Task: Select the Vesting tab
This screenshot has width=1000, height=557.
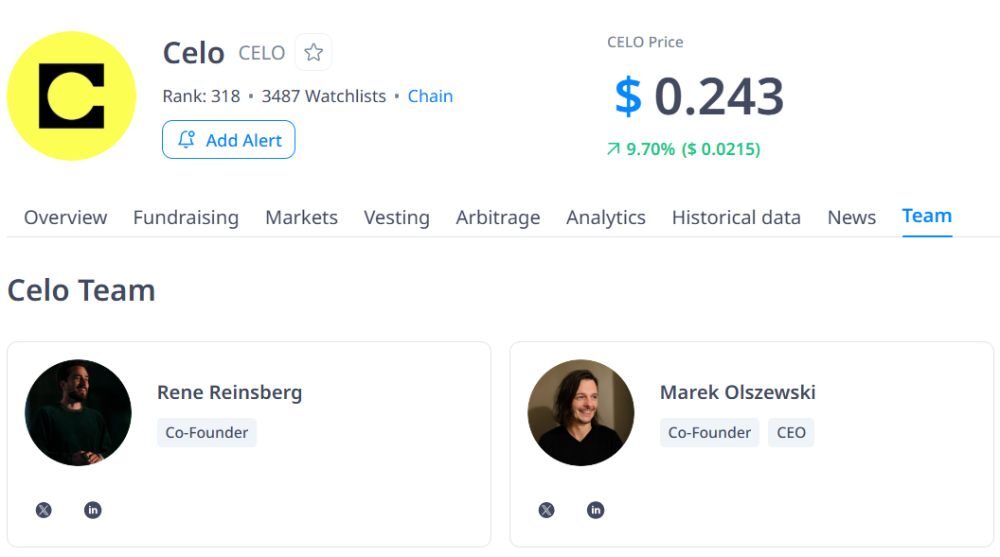Action: click(396, 217)
